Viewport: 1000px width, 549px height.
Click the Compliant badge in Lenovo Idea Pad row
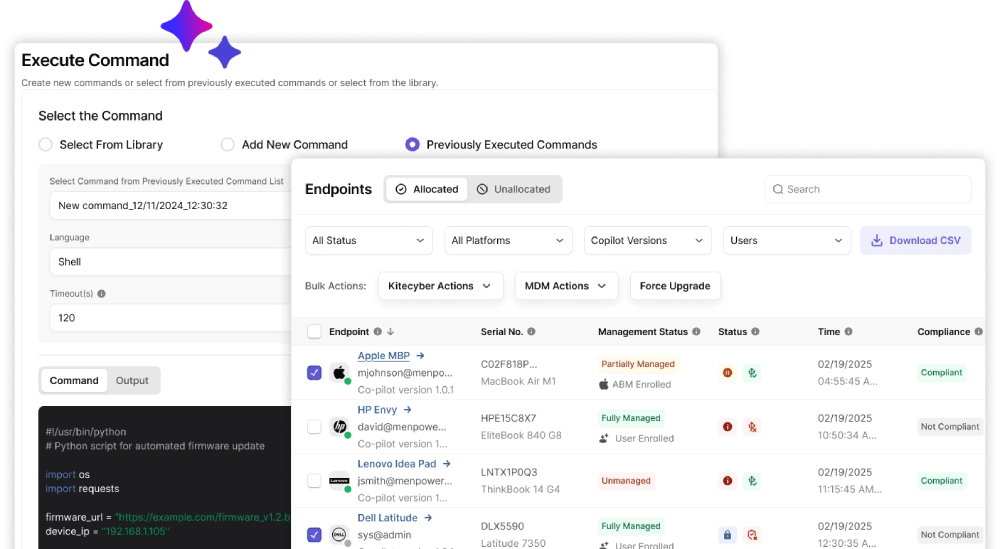pos(941,481)
